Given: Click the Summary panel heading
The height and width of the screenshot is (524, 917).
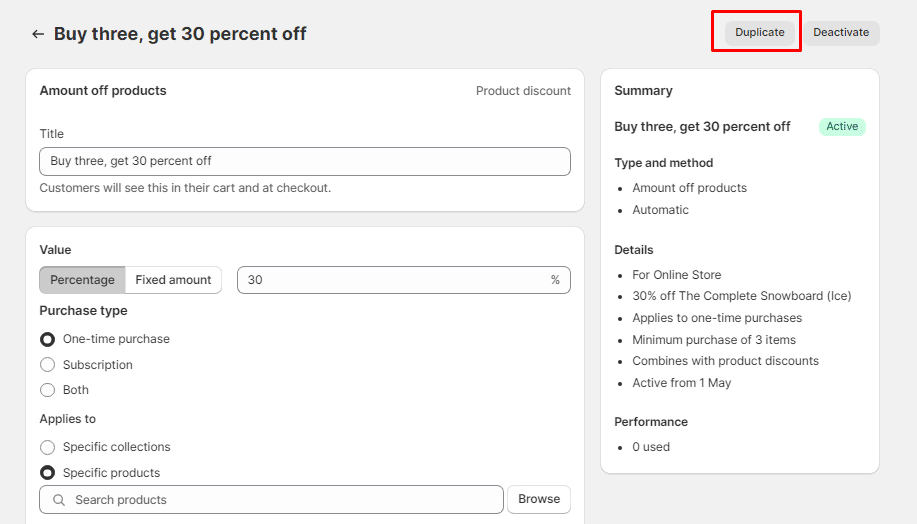Looking at the screenshot, I should [x=643, y=91].
